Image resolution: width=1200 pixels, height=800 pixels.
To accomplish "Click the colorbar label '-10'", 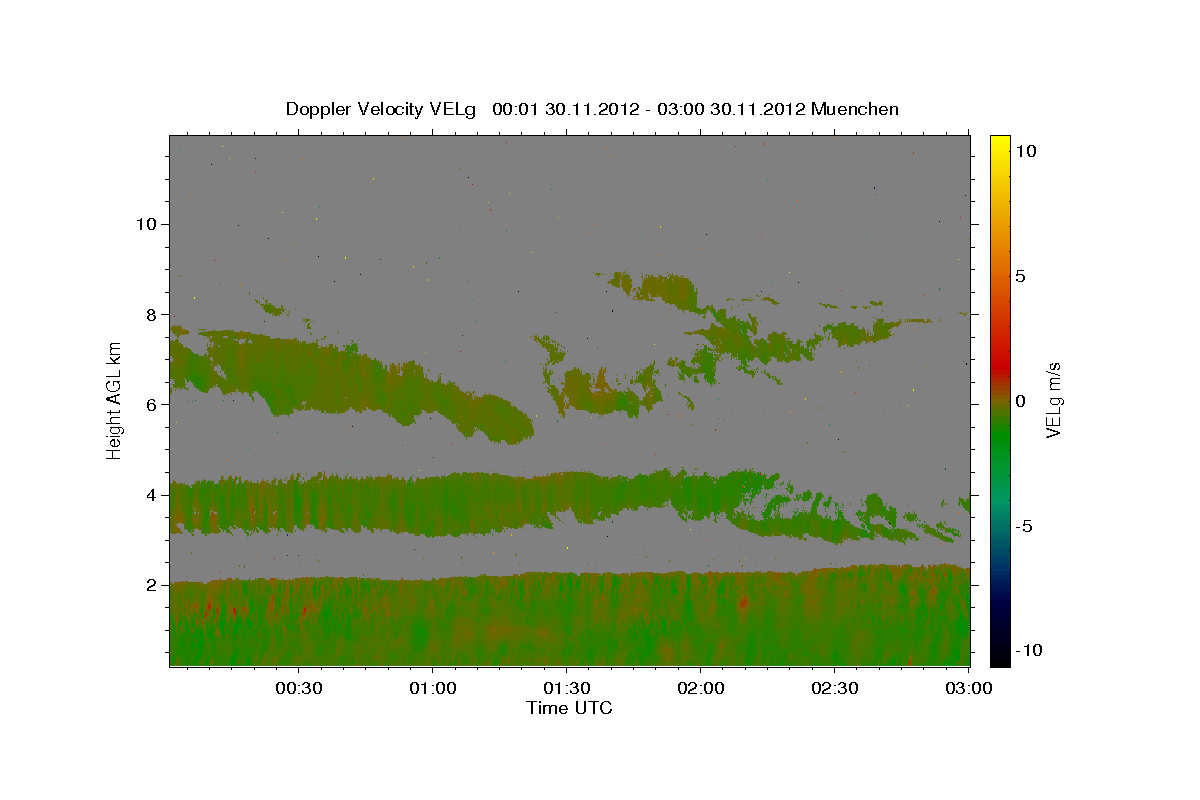I will (1028, 650).
